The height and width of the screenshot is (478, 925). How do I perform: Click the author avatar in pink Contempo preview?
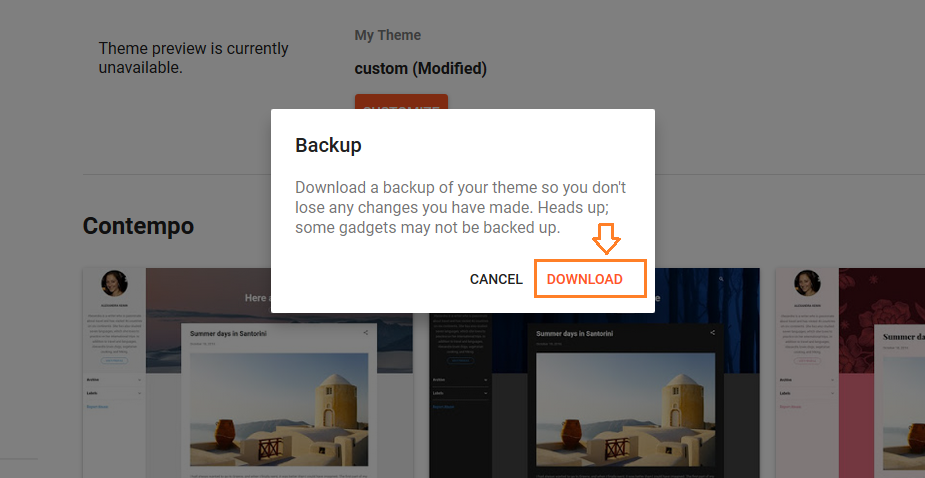[x=807, y=283]
